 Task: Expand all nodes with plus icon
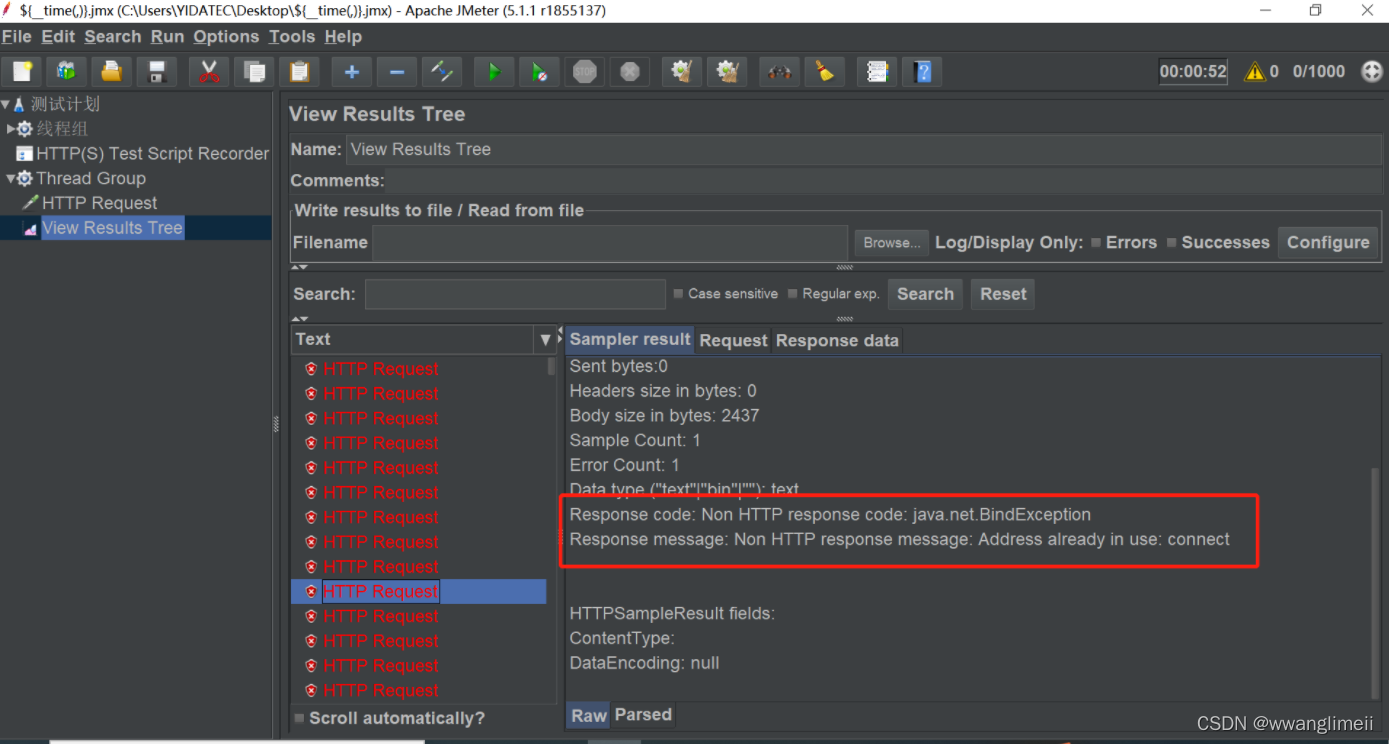[352, 71]
